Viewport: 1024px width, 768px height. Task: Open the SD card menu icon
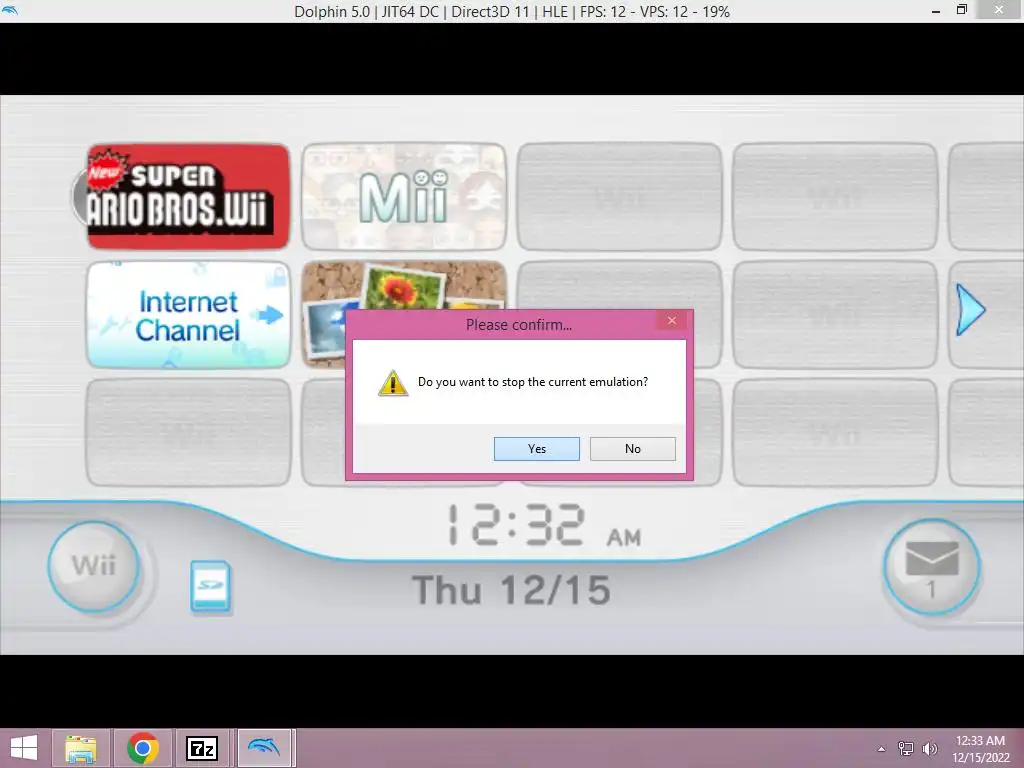click(210, 586)
